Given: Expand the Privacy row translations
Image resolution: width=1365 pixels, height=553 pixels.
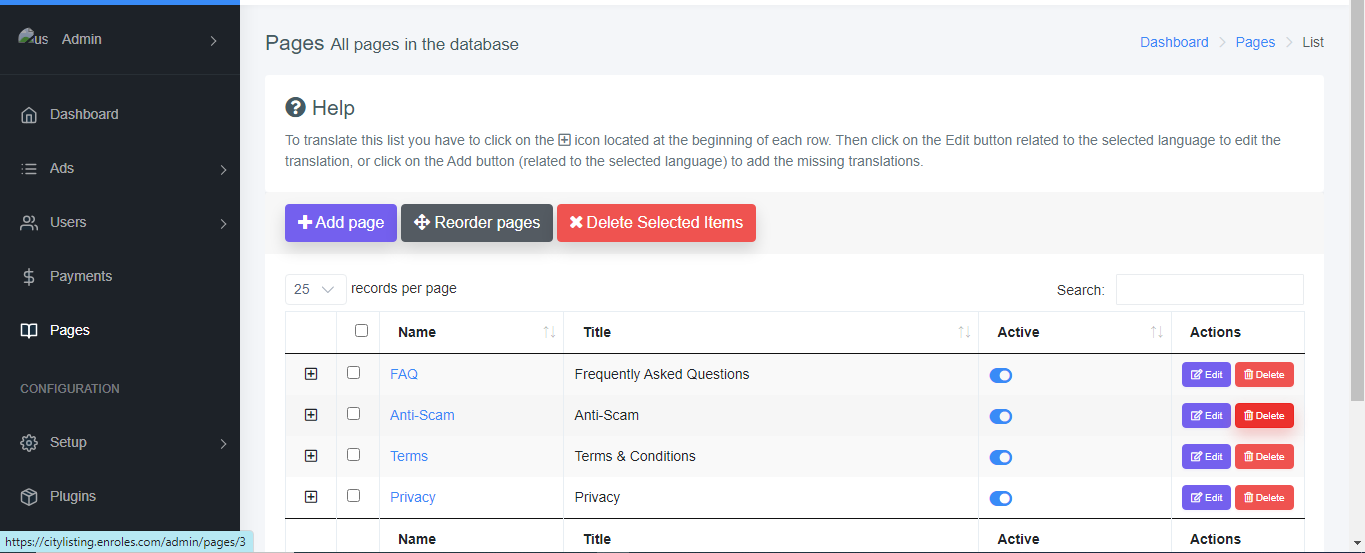Looking at the screenshot, I should pyautogui.click(x=311, y=497).
